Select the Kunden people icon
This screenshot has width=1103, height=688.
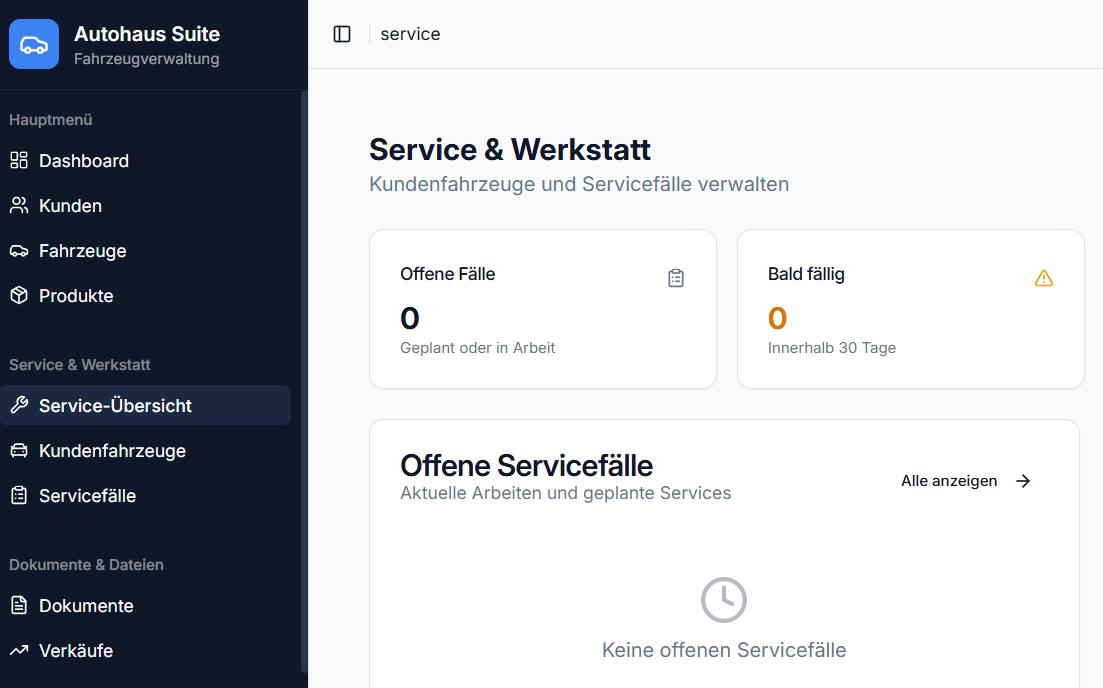(x=20, y=205)
